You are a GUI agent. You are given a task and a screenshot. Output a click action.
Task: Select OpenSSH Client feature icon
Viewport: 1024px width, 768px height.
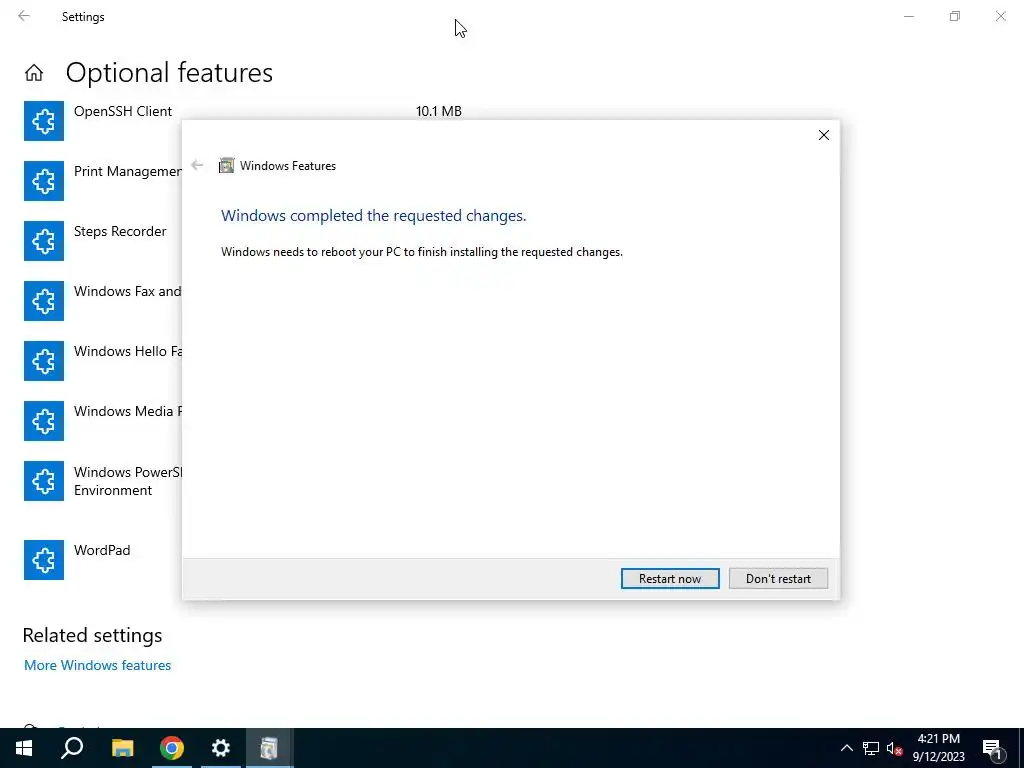pos(44,121)
